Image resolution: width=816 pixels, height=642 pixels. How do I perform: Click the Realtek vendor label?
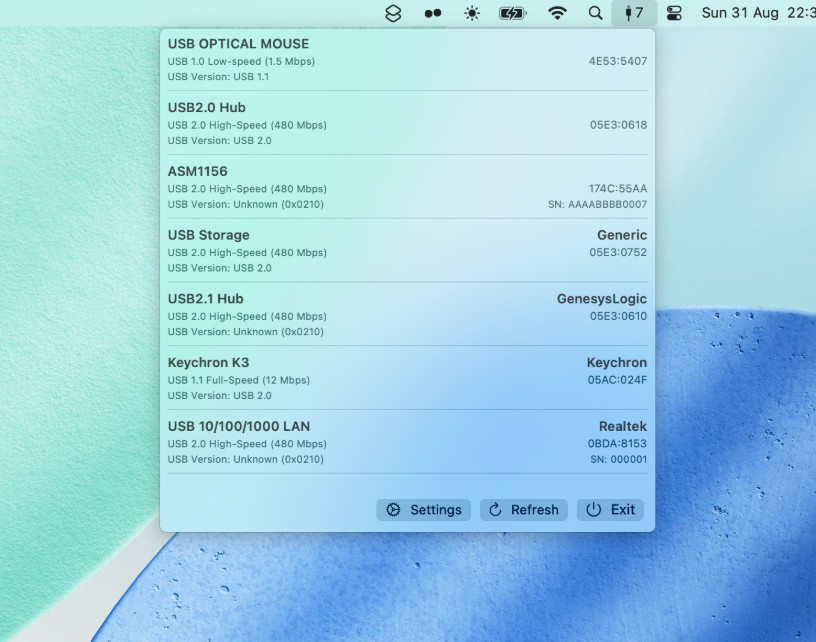623,427
